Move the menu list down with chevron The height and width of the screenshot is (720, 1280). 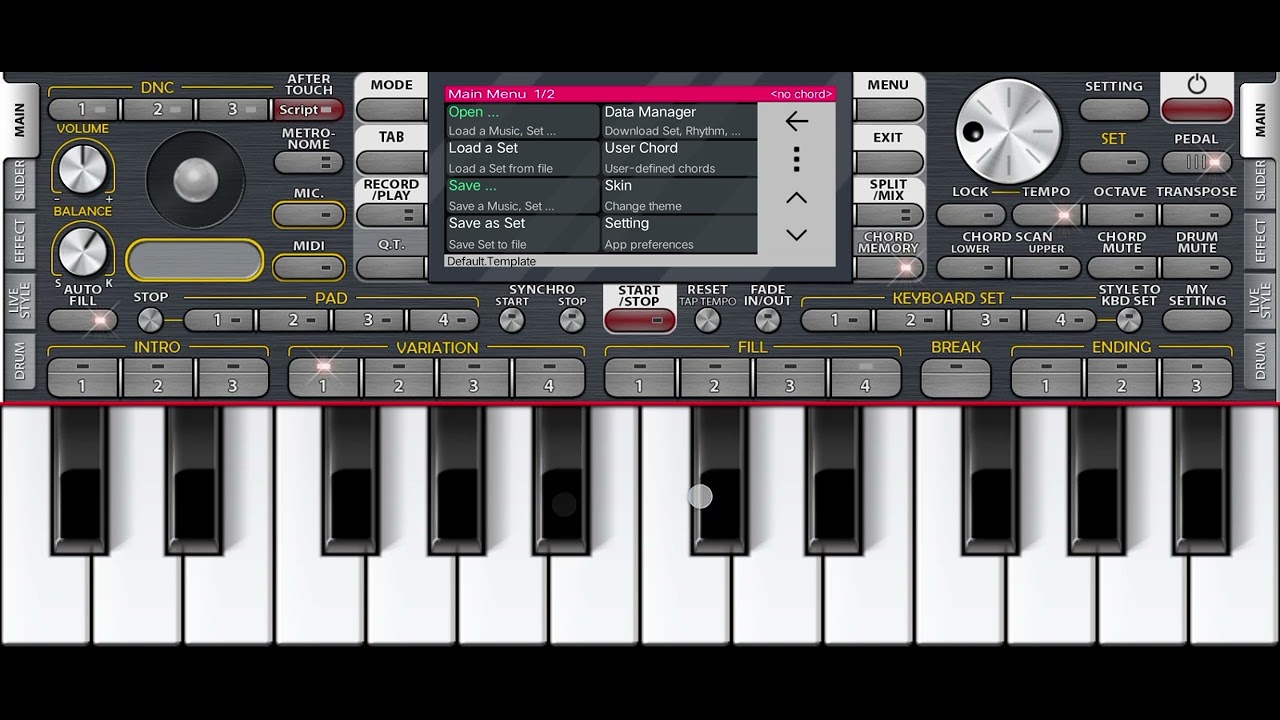point(797,235)
